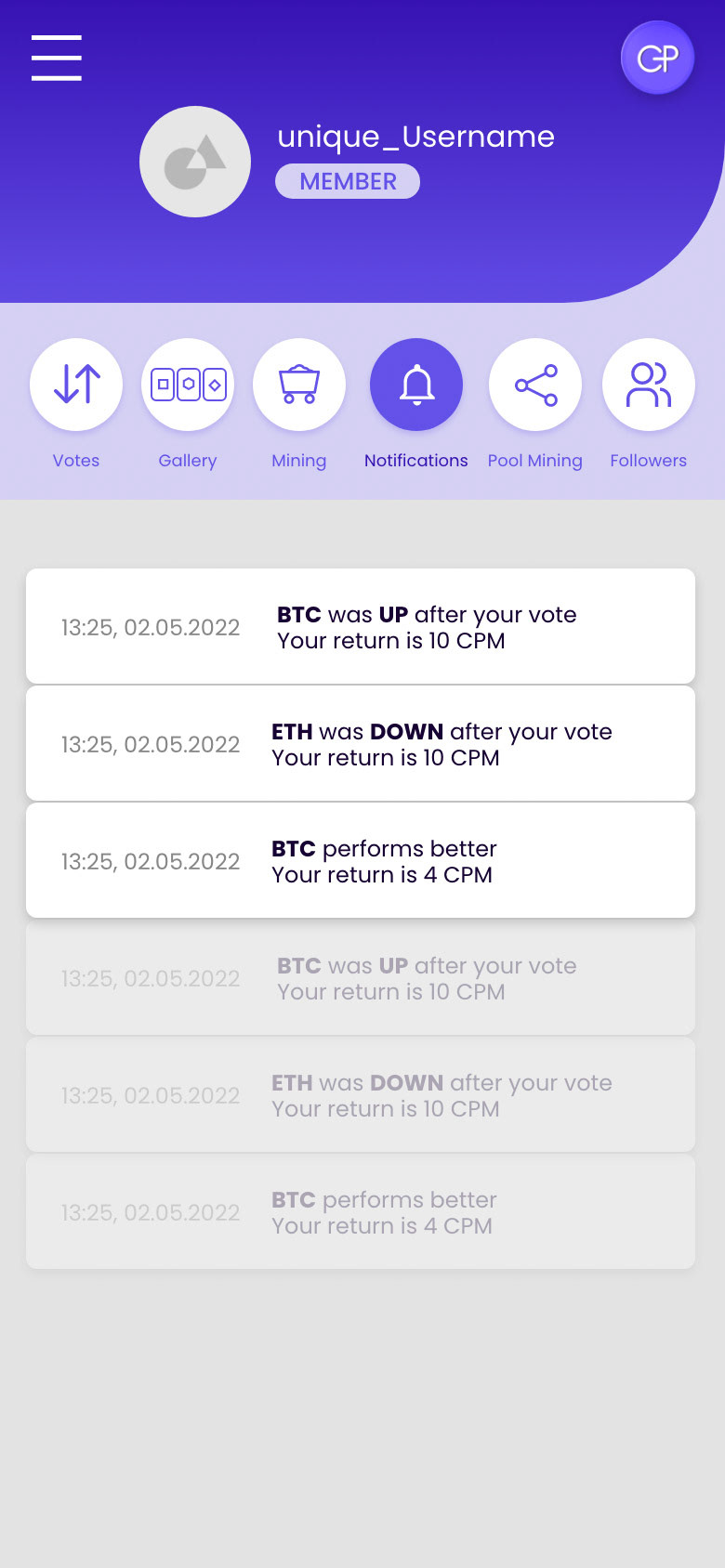This screenshot has height=1568, width=725.
Task: Switch to the Pool Mining tab label
Action: point(535,461)
